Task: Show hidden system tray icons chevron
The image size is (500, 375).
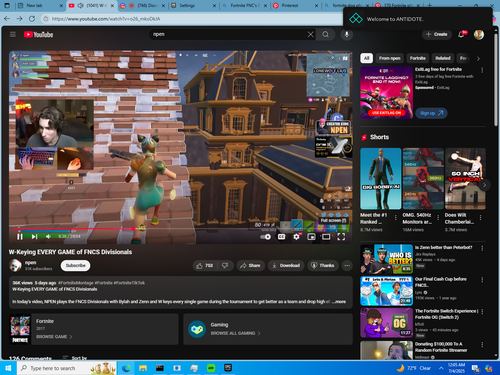Action: point(441,368)
